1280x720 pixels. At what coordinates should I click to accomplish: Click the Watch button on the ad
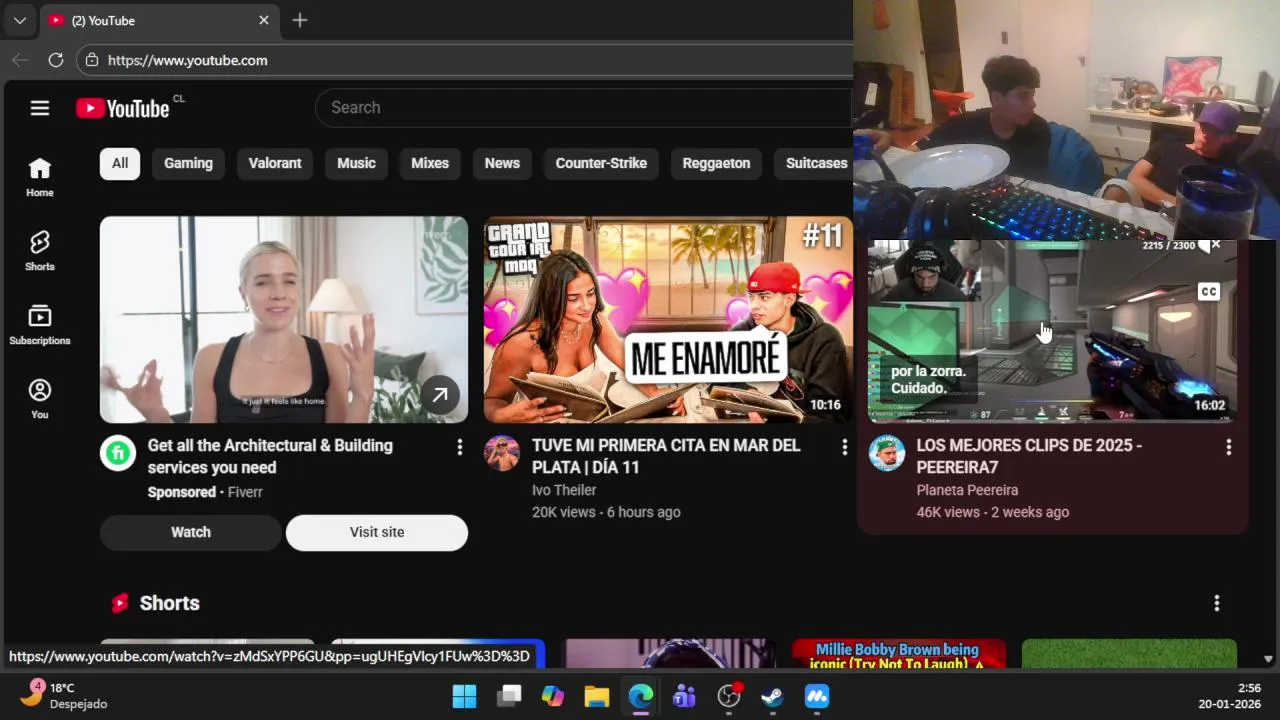click(x=191, y=532)
